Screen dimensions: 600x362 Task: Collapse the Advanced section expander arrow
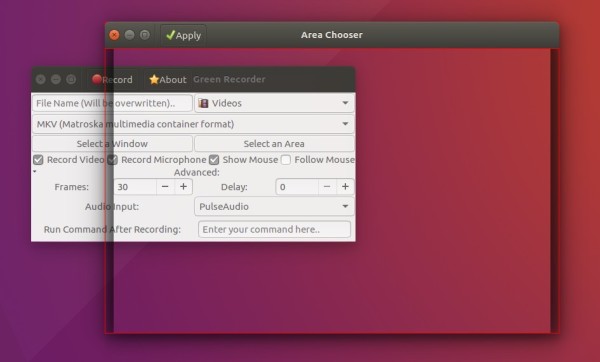35,171
